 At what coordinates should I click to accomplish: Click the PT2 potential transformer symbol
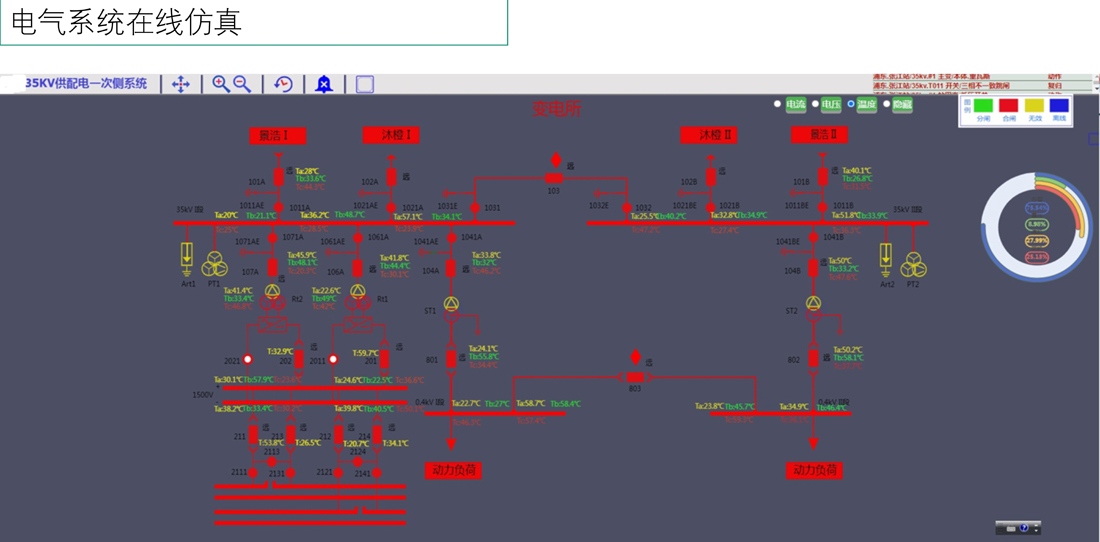click(913, 264)
